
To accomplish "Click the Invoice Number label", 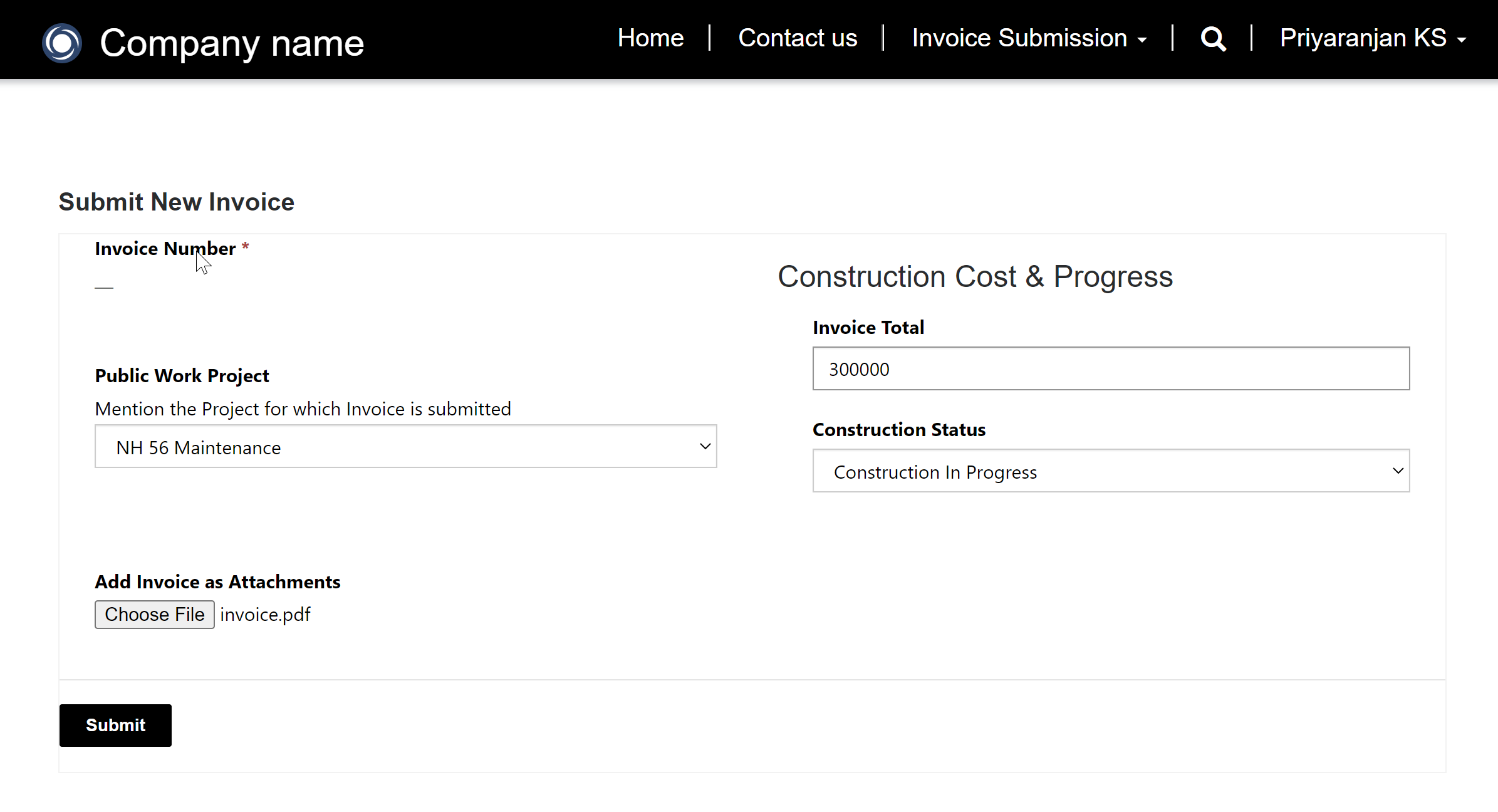I will pos(165,249).
